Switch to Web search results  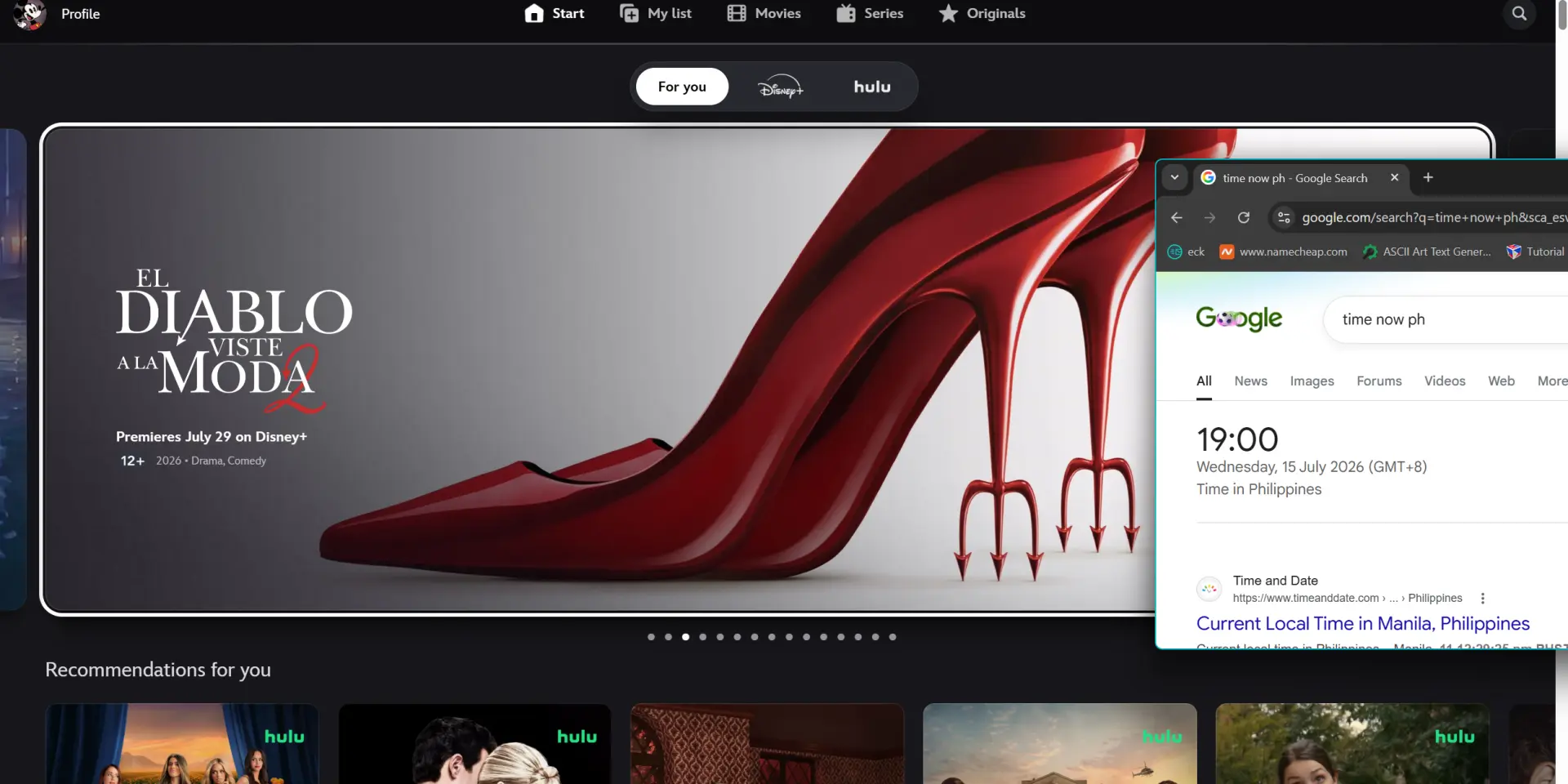1501,381
